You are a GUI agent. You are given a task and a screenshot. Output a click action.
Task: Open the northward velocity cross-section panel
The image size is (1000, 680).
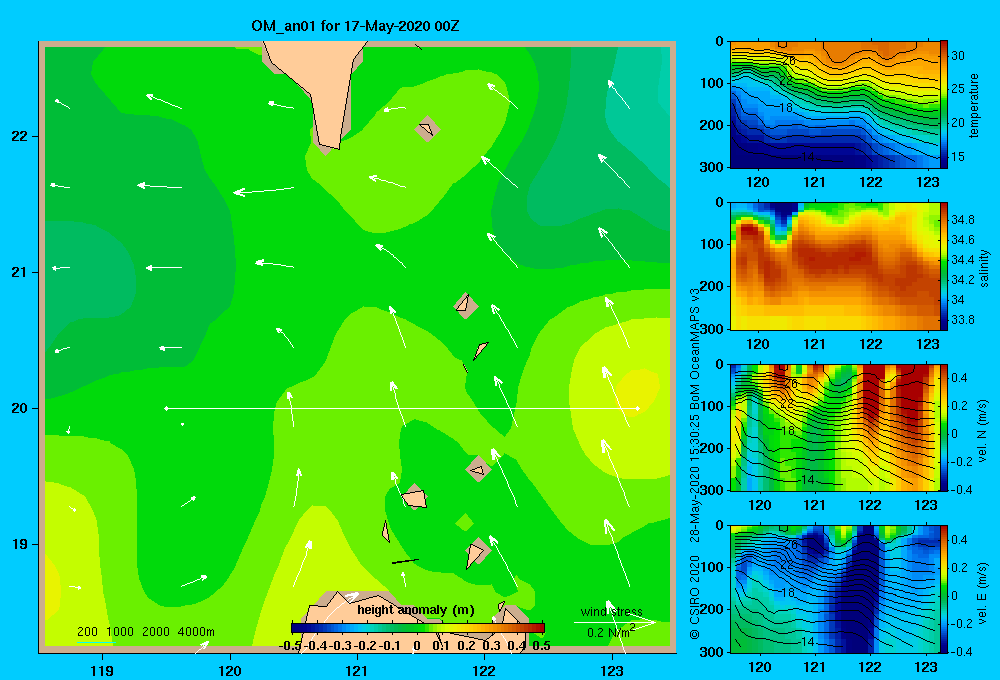point(835,427)
